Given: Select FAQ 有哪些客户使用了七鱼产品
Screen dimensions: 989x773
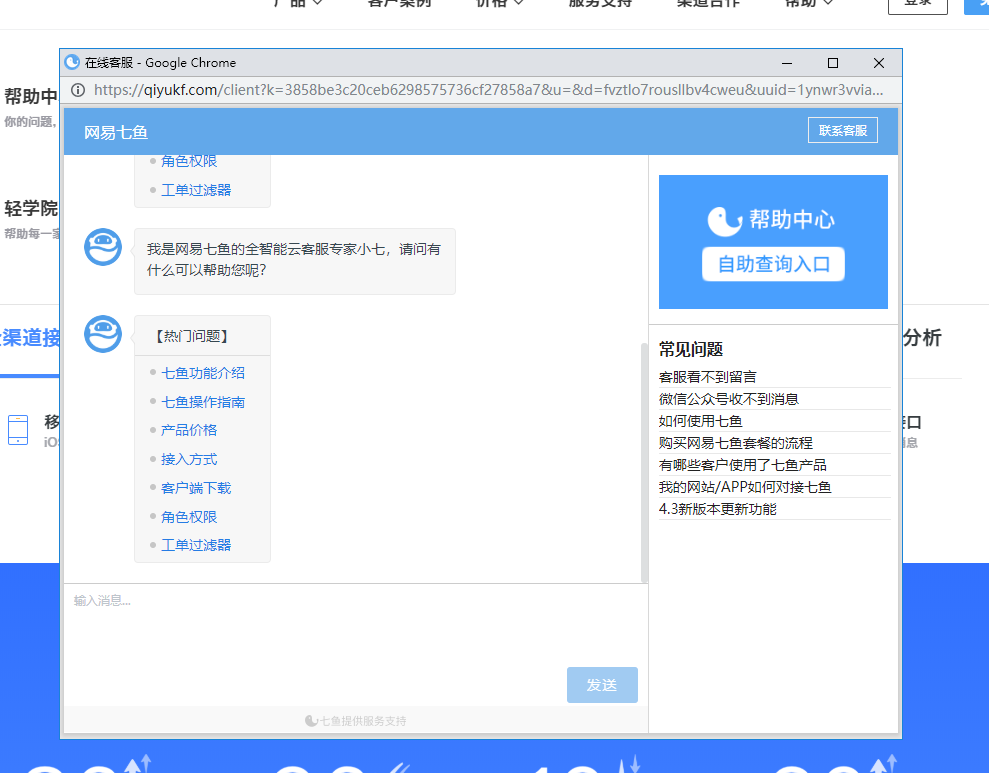Looking at the screenshot, I should click(742, 465).
